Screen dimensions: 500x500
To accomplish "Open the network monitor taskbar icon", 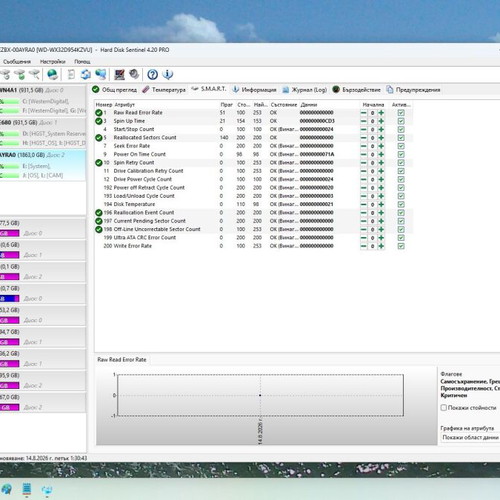I will pyautogui.click(x=47, y=490).
